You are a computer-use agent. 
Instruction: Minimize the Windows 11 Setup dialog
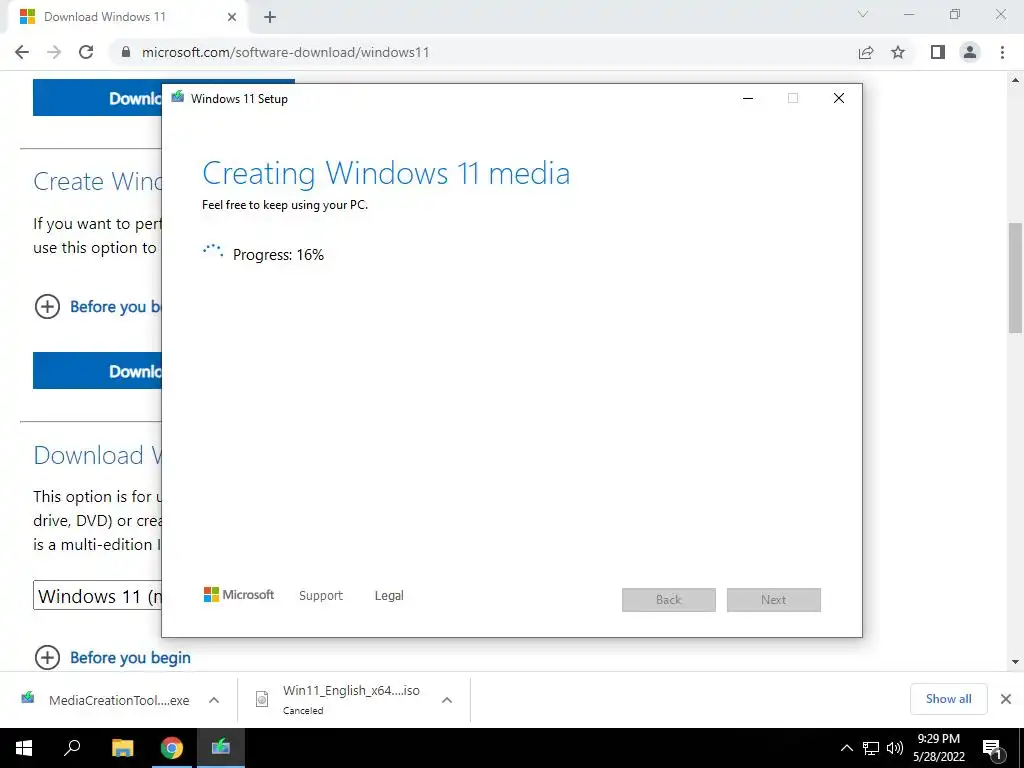pyautogui.click(x=748, y=98)
